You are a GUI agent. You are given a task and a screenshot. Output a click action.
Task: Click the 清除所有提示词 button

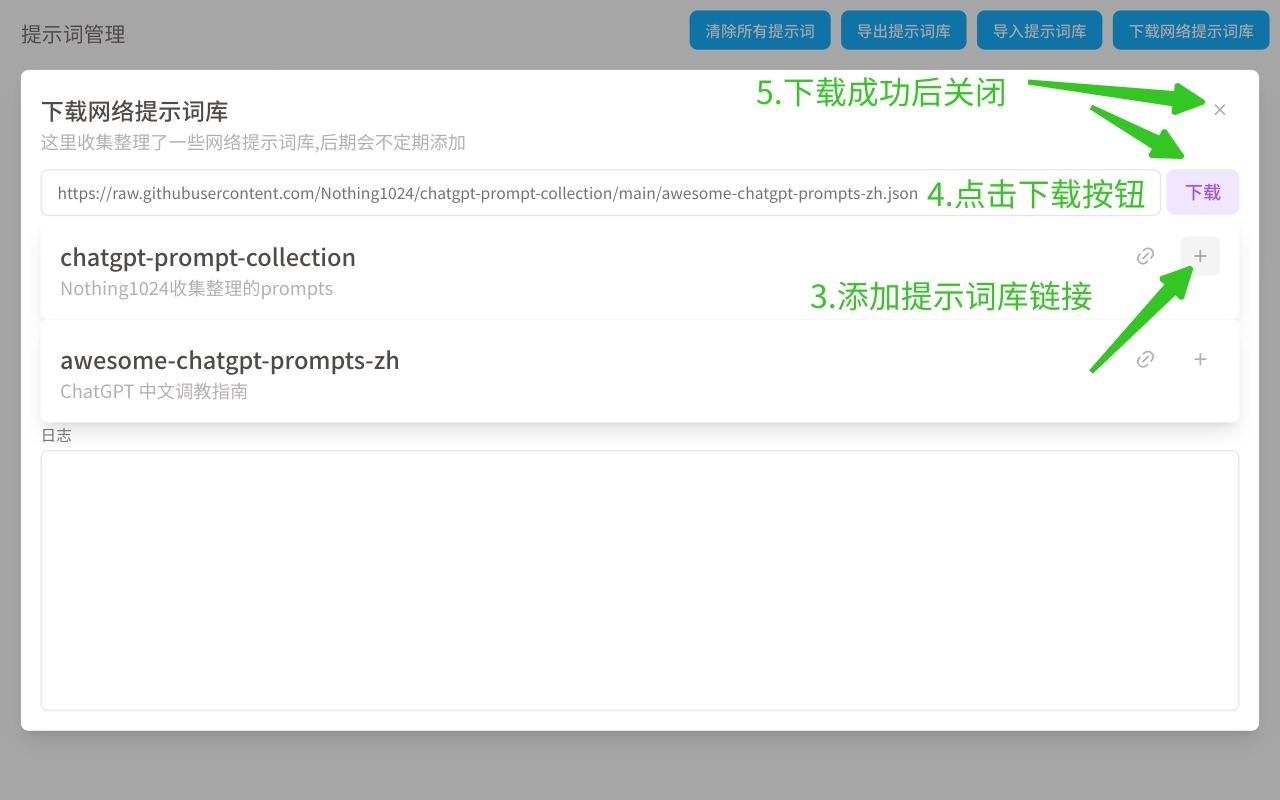760,31
